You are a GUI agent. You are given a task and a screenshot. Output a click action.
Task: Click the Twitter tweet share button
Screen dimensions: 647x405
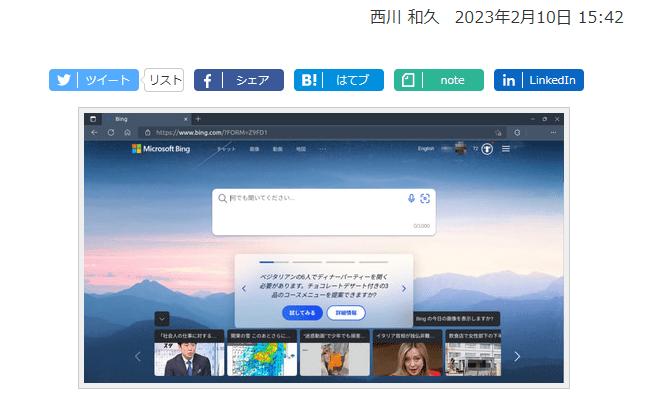click(94, 80)
